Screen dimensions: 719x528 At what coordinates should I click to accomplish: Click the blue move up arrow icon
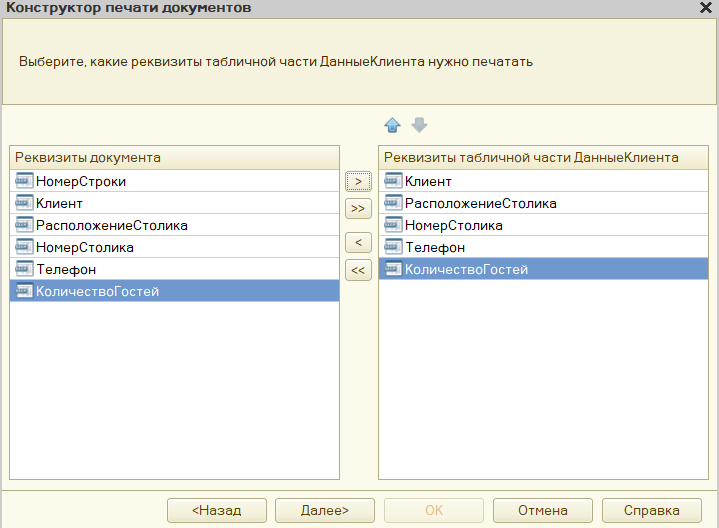[x=392, y=125]
